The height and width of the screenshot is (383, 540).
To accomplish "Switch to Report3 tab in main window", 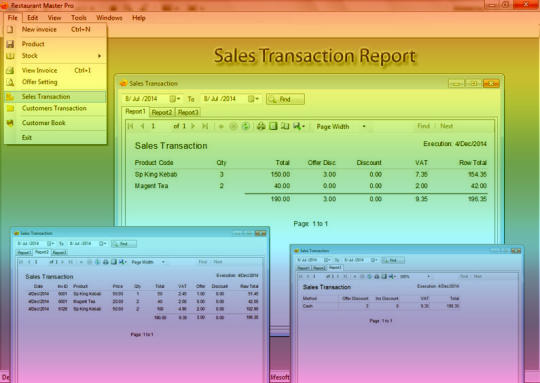I will (188, 112).
